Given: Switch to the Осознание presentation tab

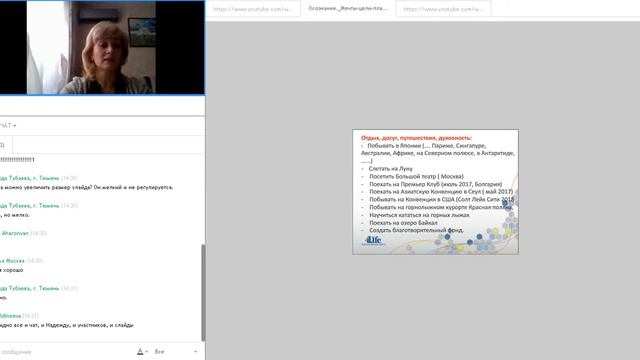Looking at the screenshot, I should click(x=348, y=8).
